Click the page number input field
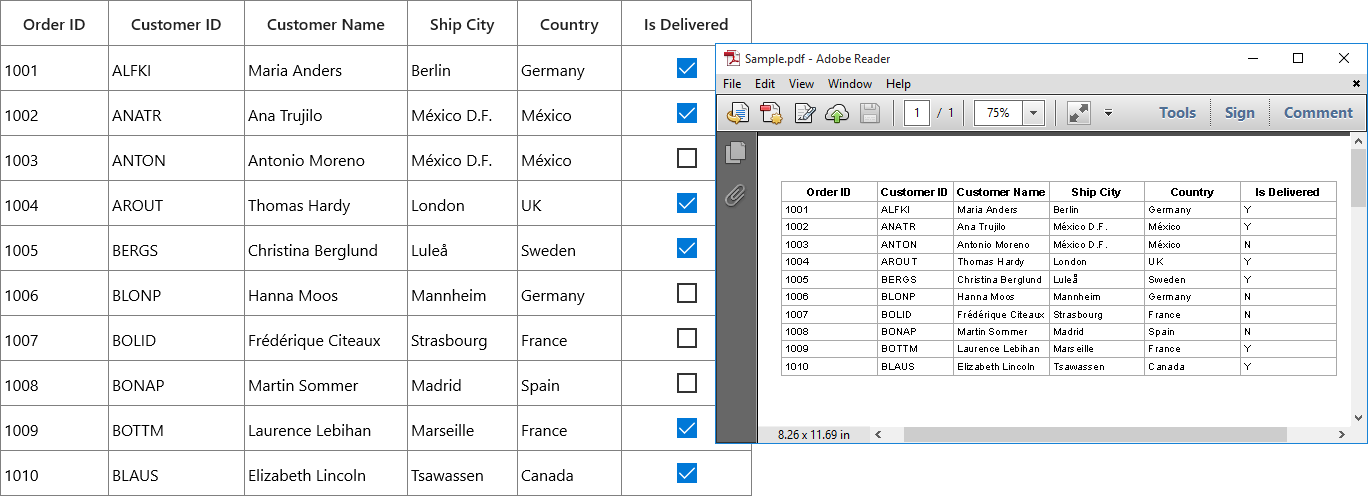 point(917,113)
